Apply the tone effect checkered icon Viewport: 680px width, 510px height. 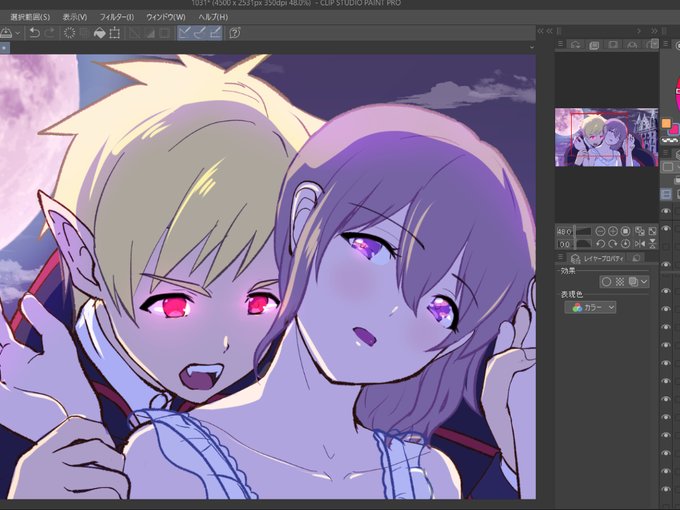coord(620,282)
